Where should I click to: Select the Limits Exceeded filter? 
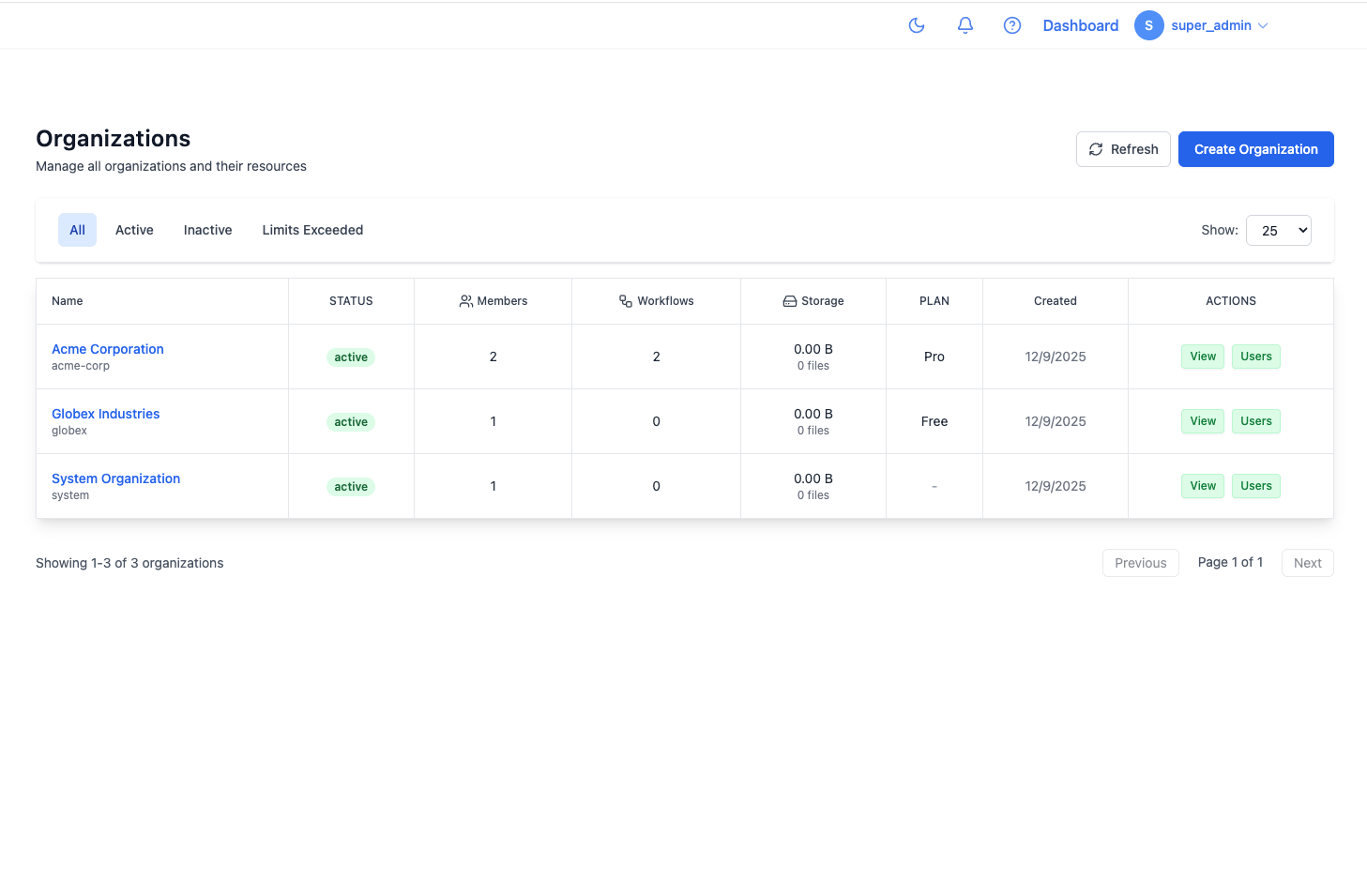point(312,230)
